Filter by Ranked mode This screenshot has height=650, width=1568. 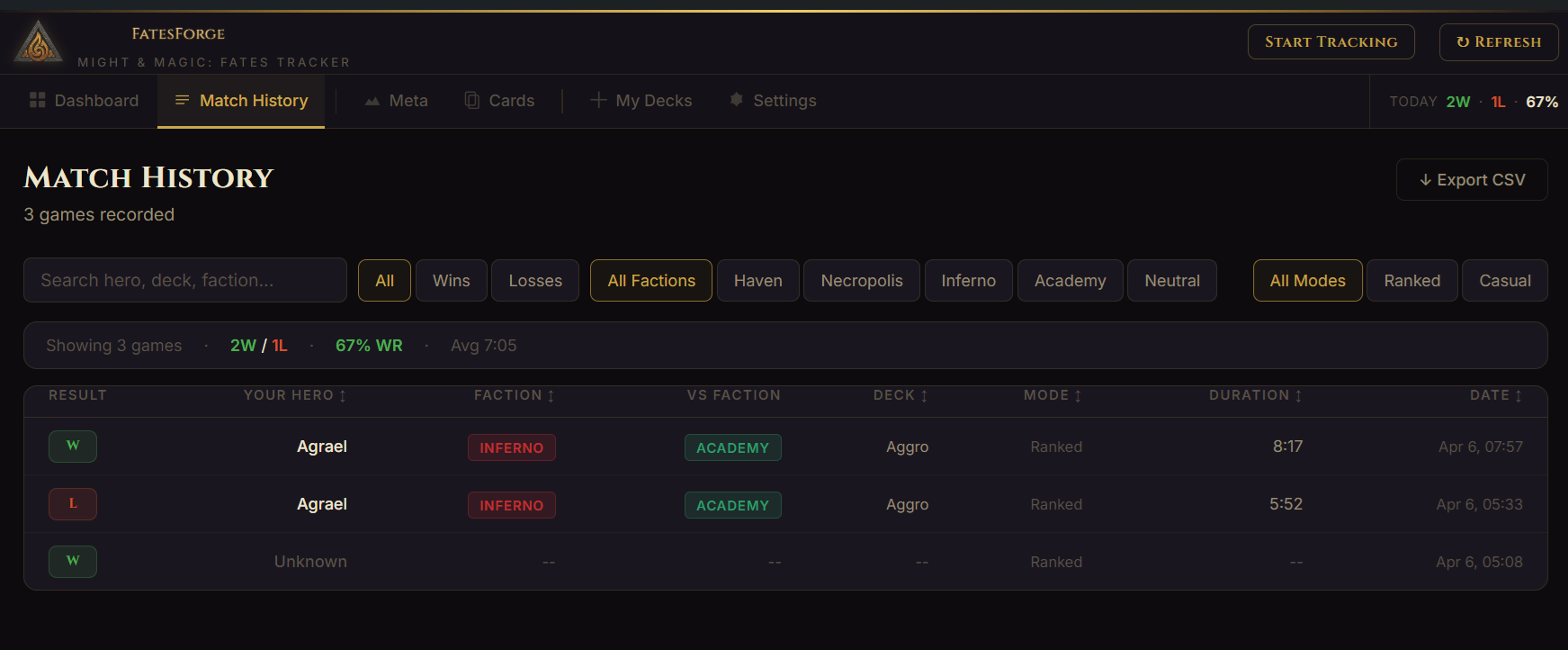(x=1412, y=280)
